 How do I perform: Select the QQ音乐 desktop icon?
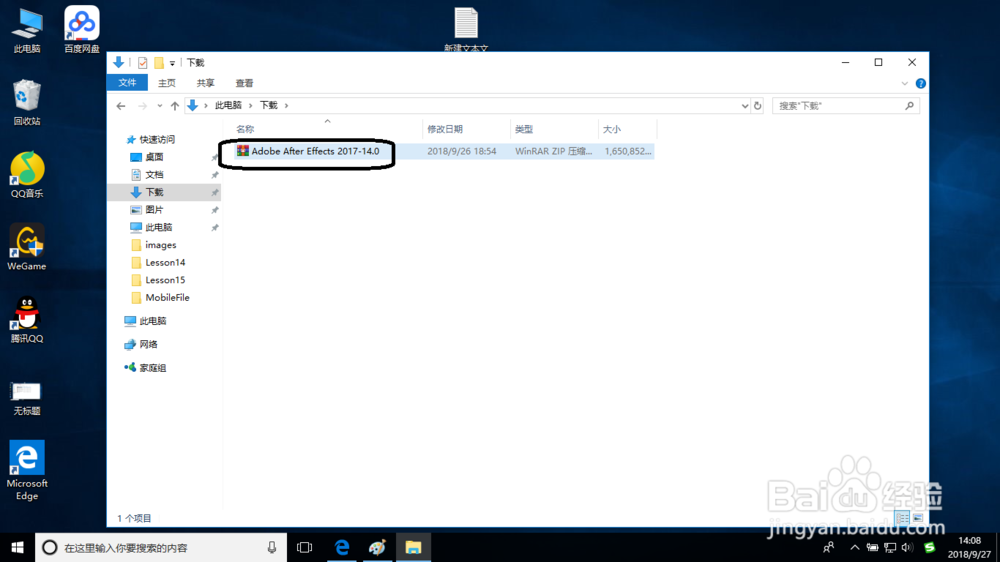click(27, 175)
